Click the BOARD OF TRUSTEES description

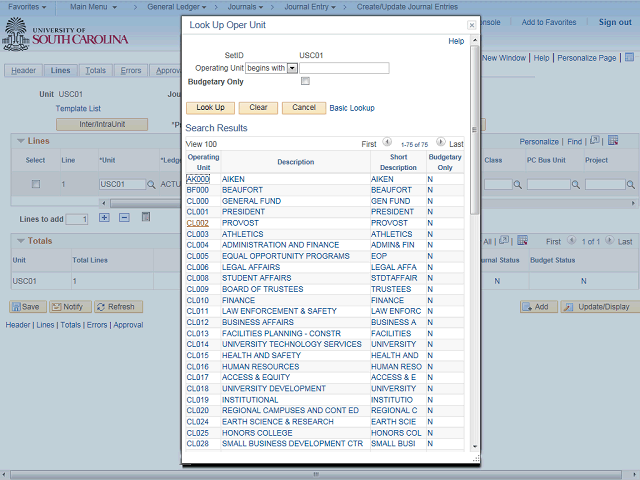tap(262, 289)
